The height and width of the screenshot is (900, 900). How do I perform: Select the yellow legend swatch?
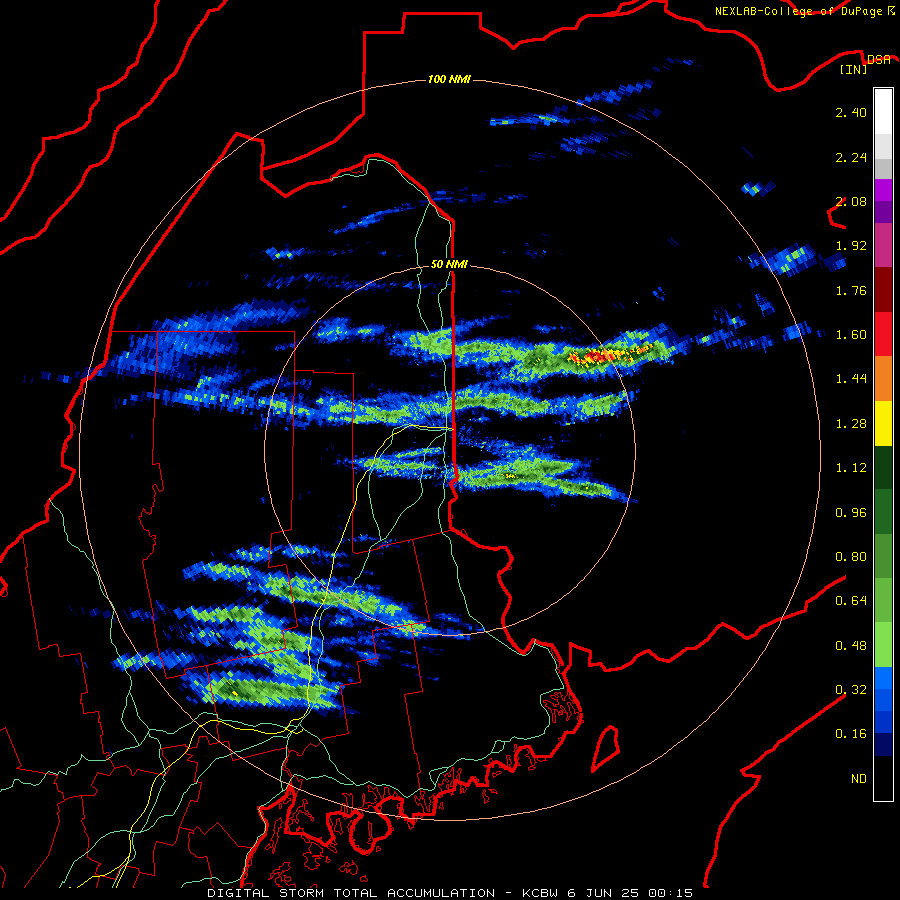[883, 424]
